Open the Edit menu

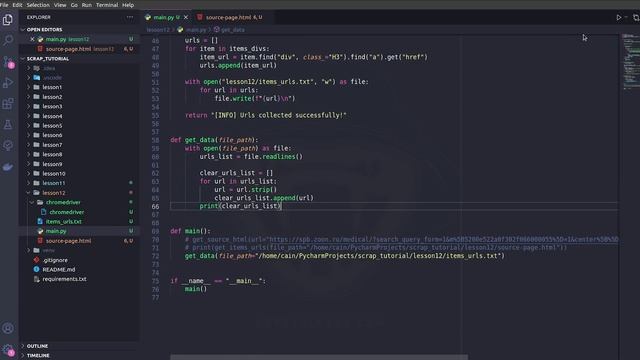[17, 5]
